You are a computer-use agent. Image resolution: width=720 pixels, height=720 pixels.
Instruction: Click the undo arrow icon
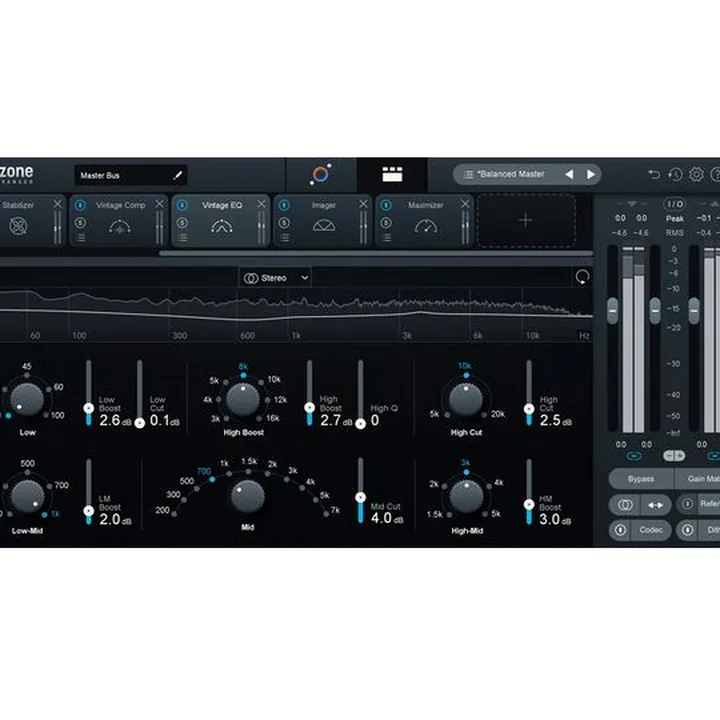[654, 174]
